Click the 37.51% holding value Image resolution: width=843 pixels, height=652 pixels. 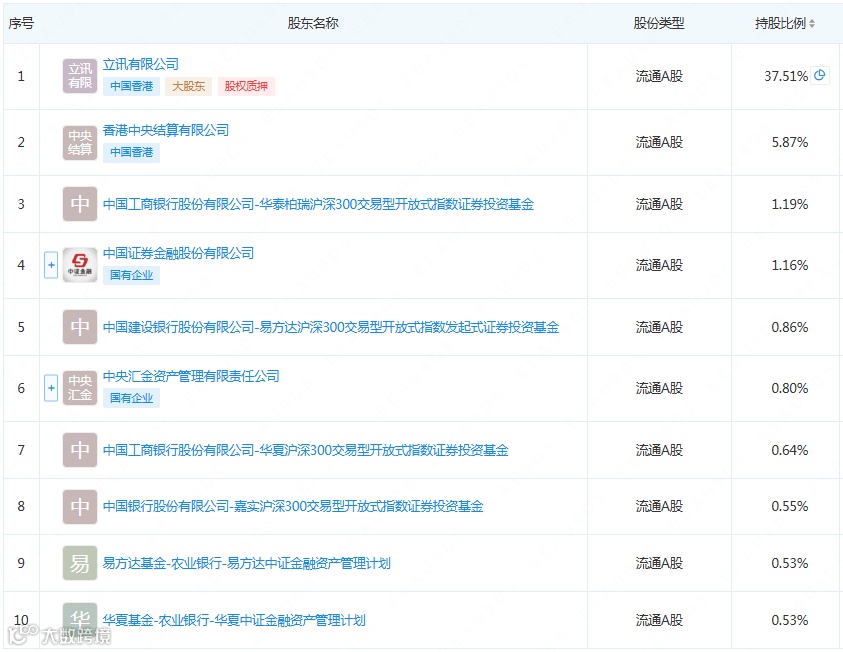[786, 76]
